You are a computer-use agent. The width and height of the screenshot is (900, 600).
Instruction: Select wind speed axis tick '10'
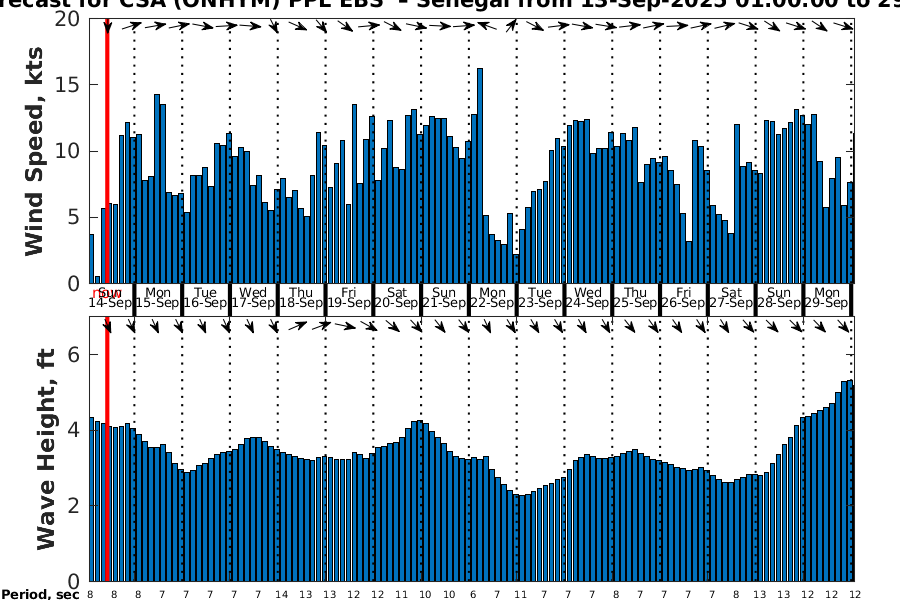coord(67,151)
